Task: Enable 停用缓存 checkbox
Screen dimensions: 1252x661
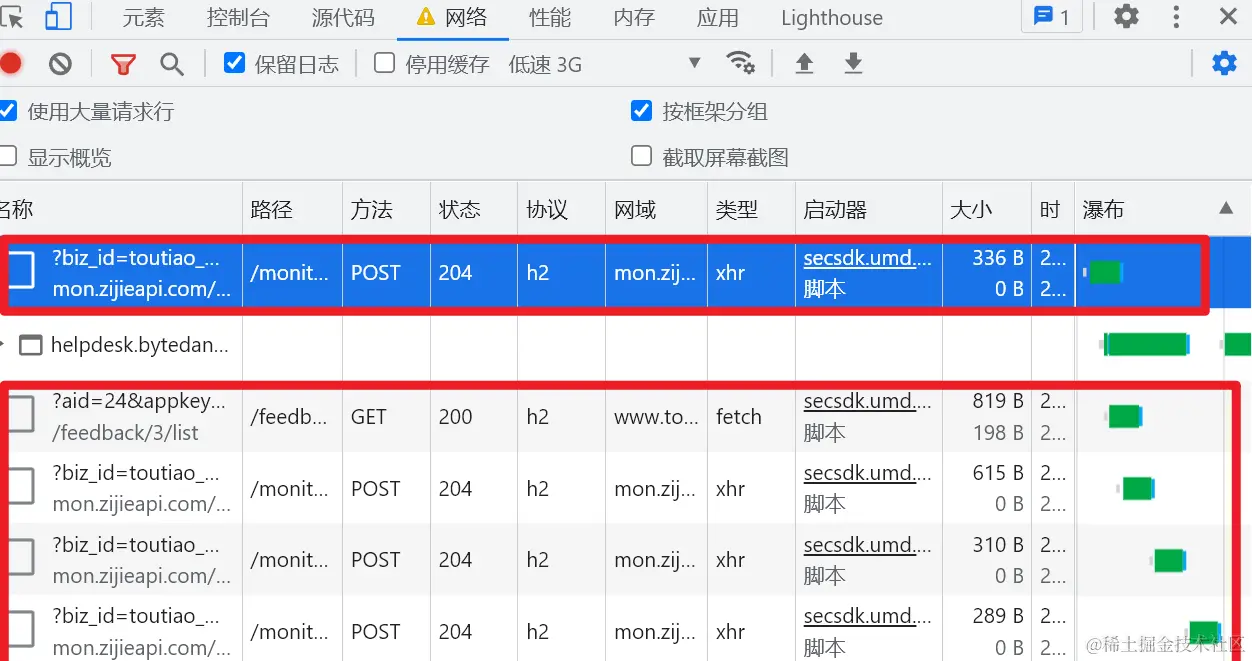Action: click(x=384, y=63)
